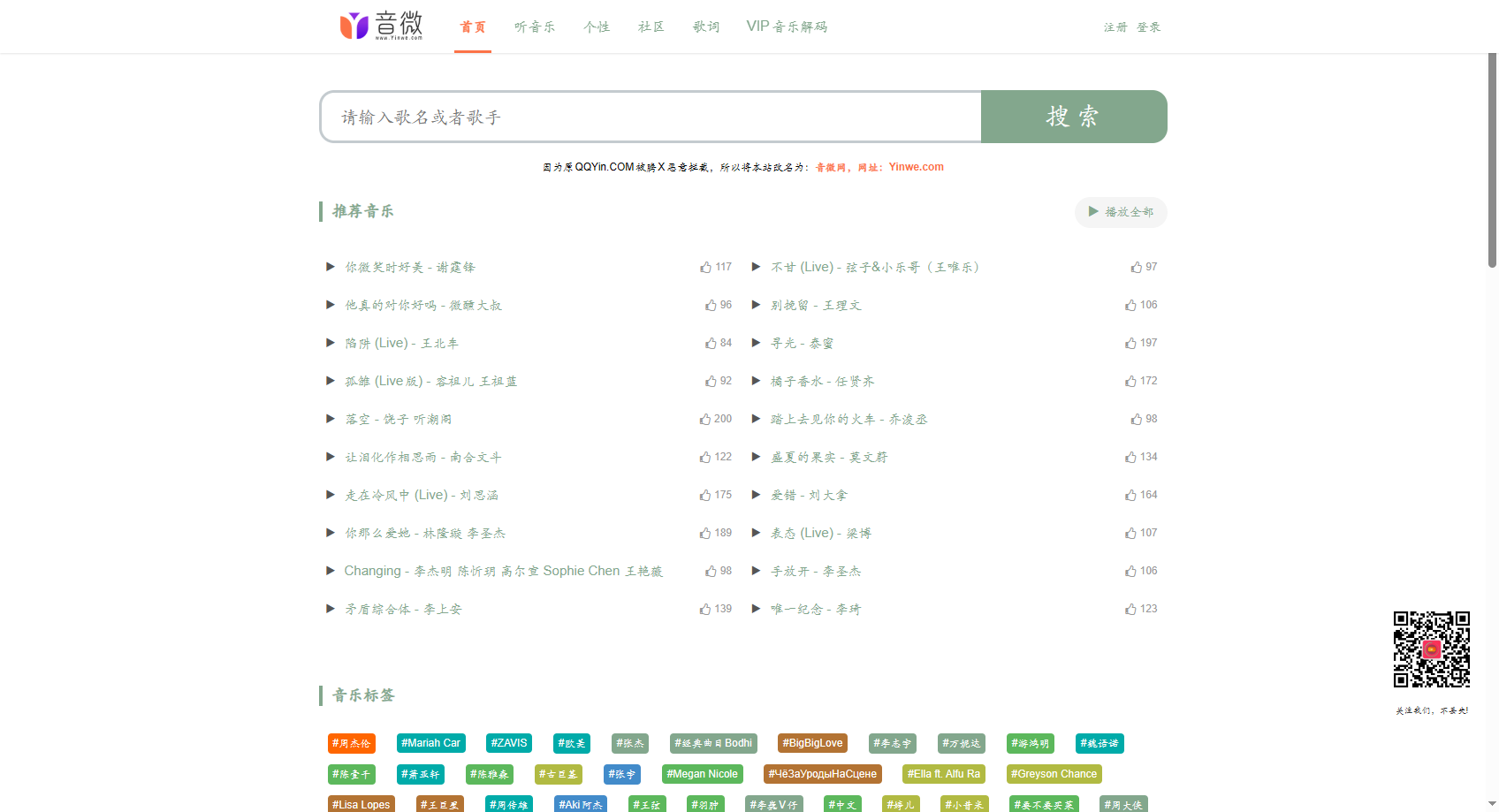
Task: Like the song with 117 thumbs-up
Action: (705, 267)
